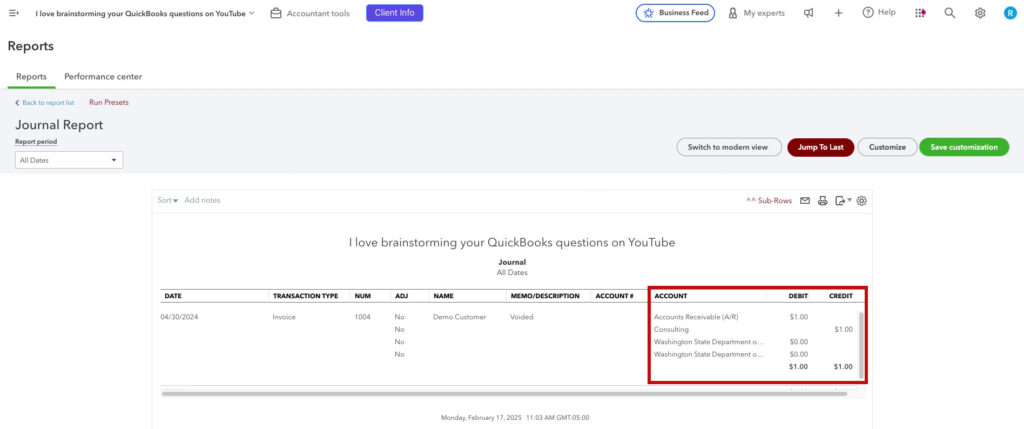Click the report's vertical scrollbar

(861, 345)
